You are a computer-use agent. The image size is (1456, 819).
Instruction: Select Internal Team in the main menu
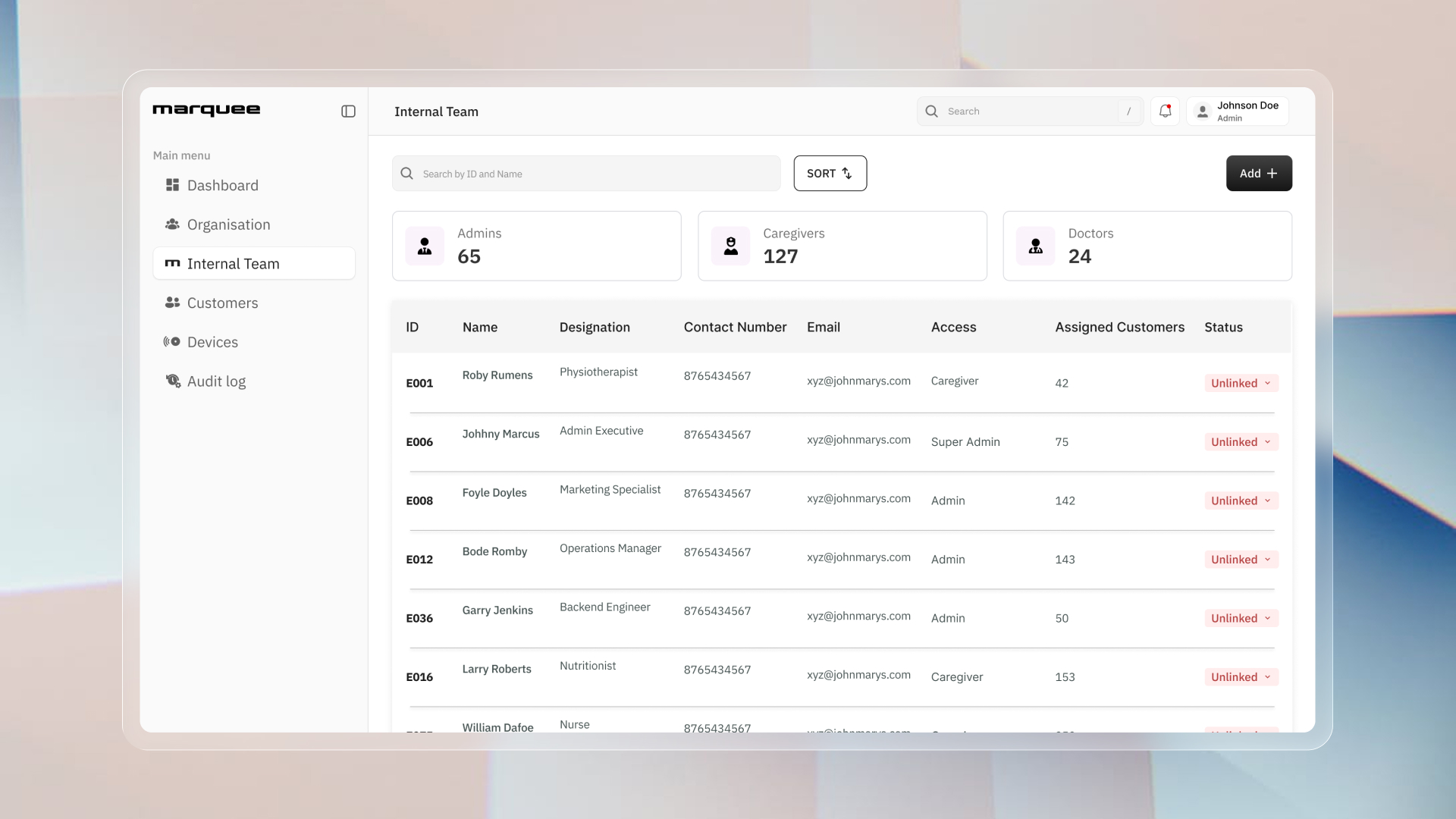pyautogui.click(x=254, y=263)
